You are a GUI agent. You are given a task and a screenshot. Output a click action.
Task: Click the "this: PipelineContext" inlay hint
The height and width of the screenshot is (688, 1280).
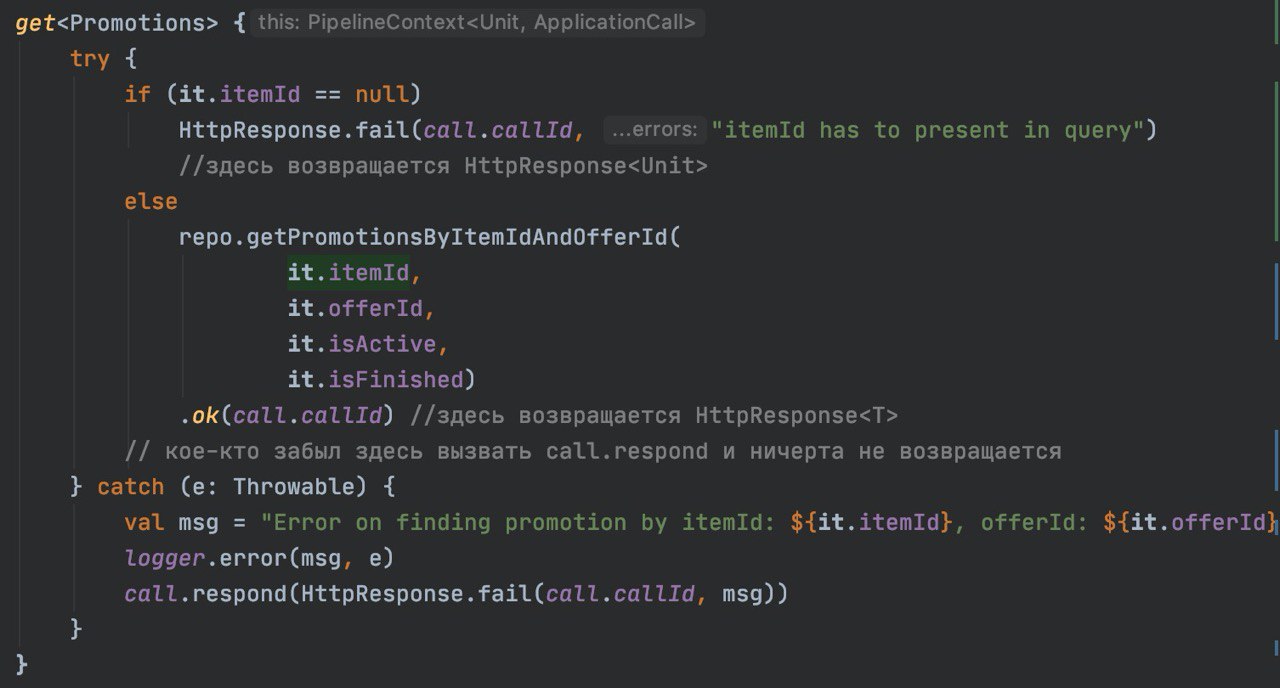476,22
